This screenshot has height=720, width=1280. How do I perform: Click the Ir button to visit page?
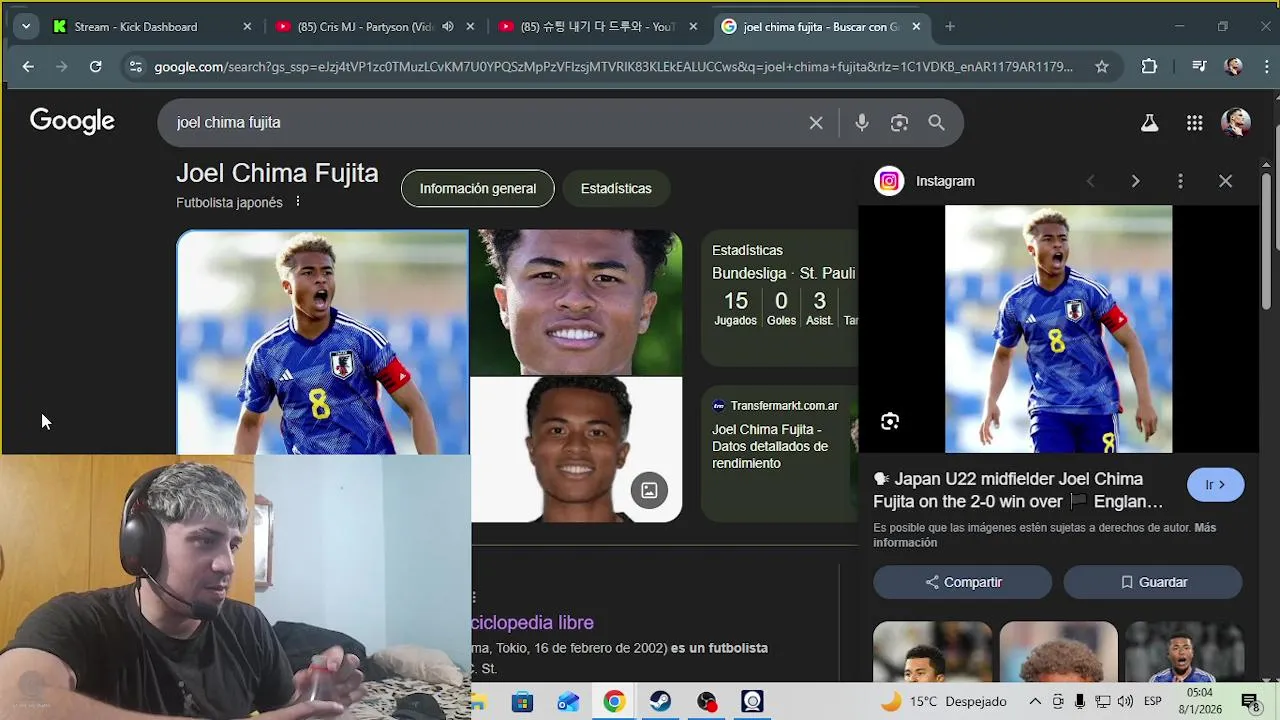pyautogui.click(x=1215, y=485)
